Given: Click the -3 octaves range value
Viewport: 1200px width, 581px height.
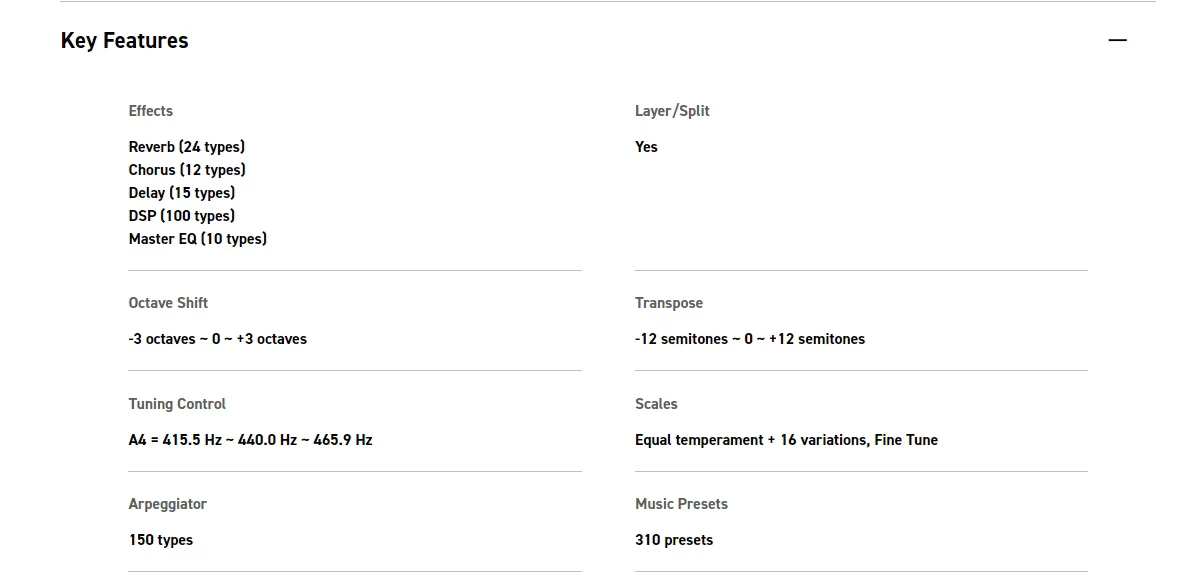Looking at the screenshot, I should click(218, 339).
